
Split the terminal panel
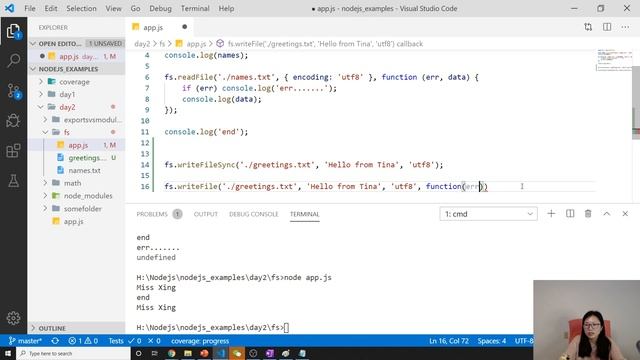pyautogui.click(x=570, y=214)
